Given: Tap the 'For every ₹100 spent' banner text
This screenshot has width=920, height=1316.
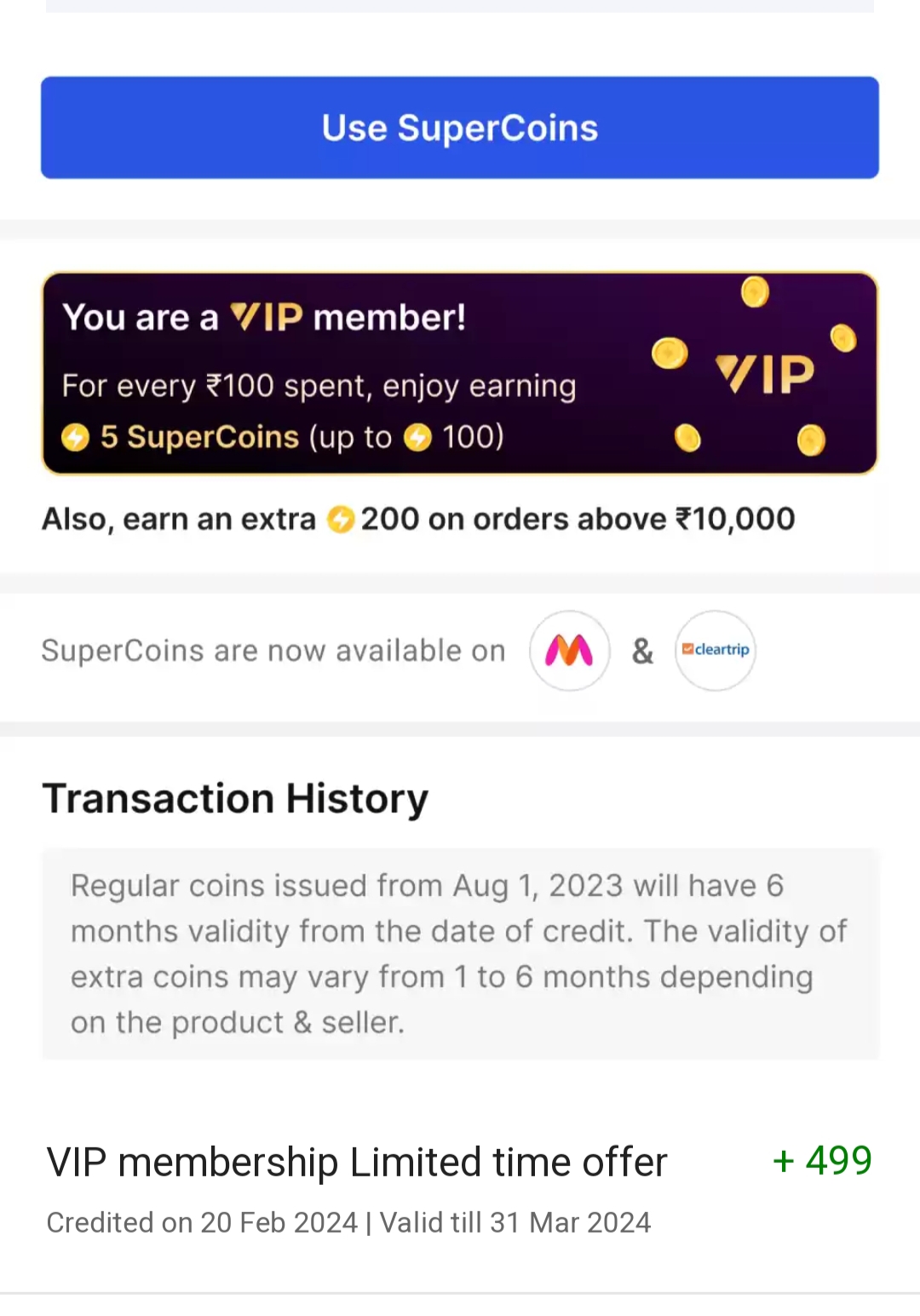Looking at the screenshot, I should click(x=319, y=386).
